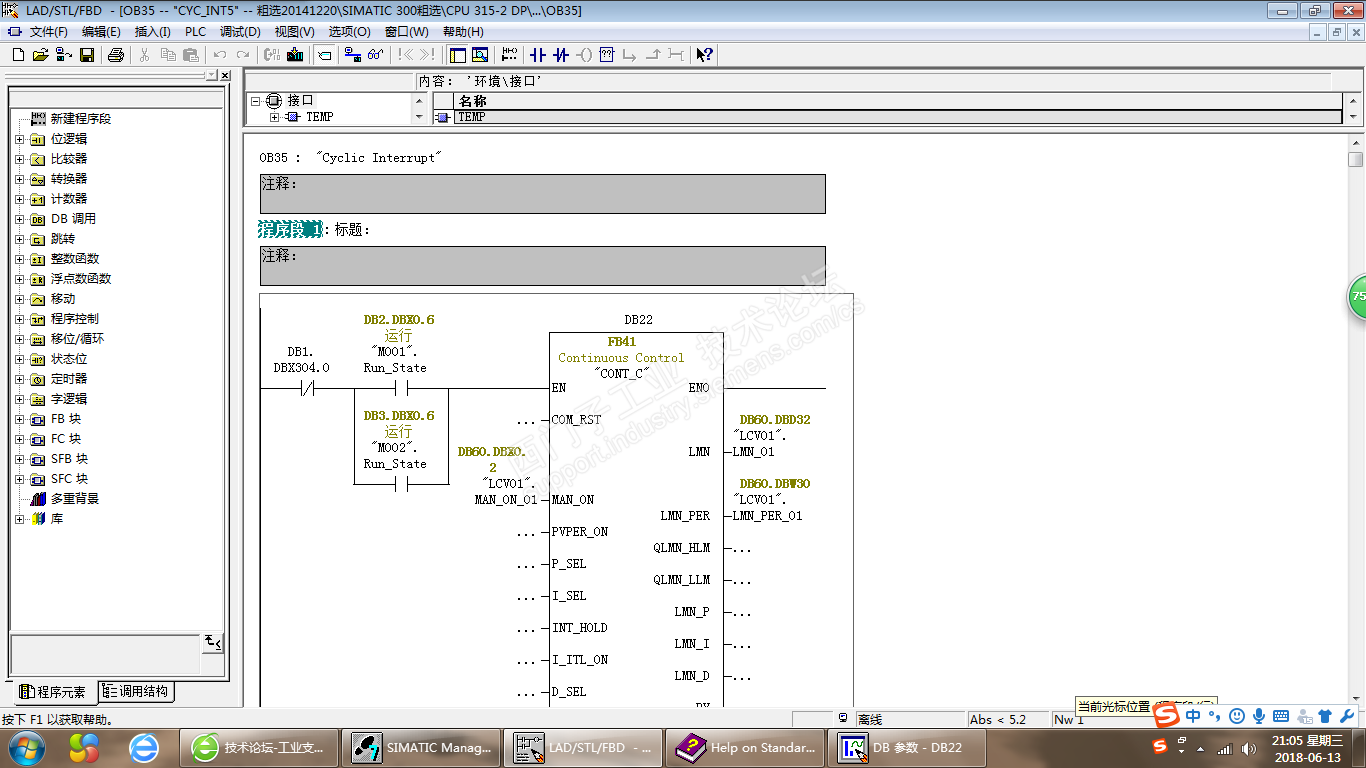Click the connection line icon
The image size is (1366, 768).
coord(676,55)
